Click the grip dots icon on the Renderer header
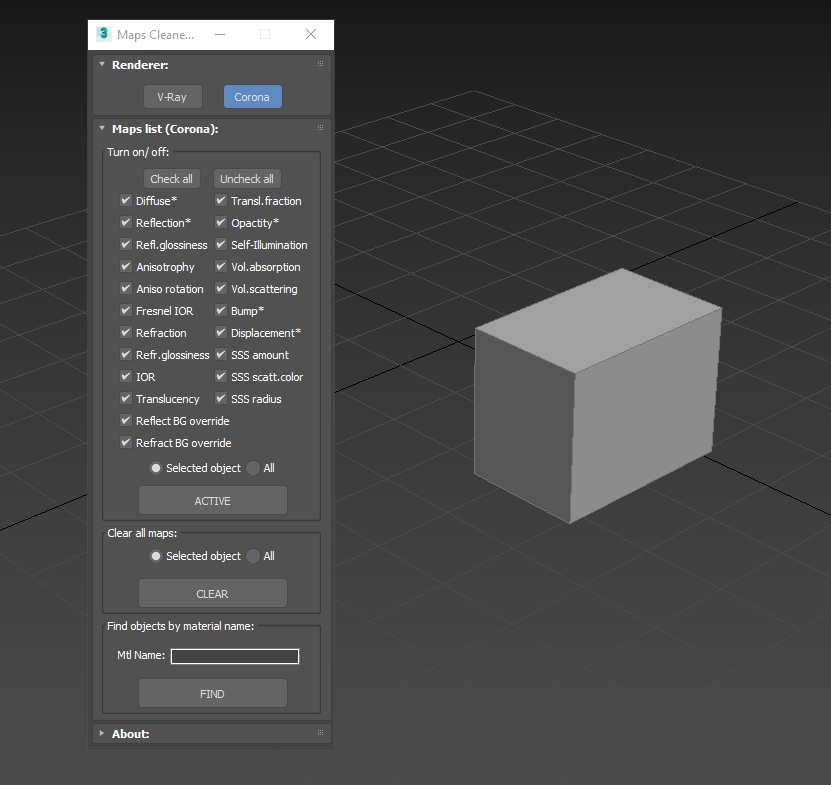The height and width of the screenshot is (785, 831). 319,63
